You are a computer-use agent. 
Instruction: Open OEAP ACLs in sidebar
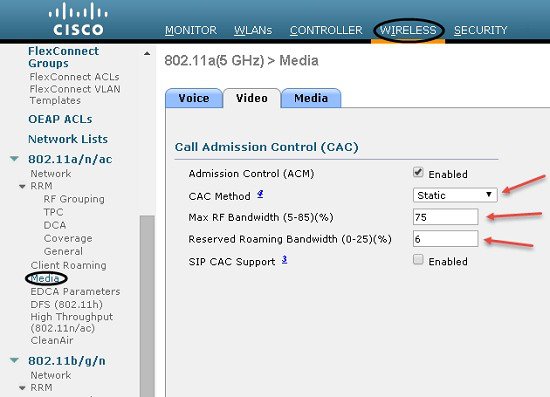tap(60, 119)
